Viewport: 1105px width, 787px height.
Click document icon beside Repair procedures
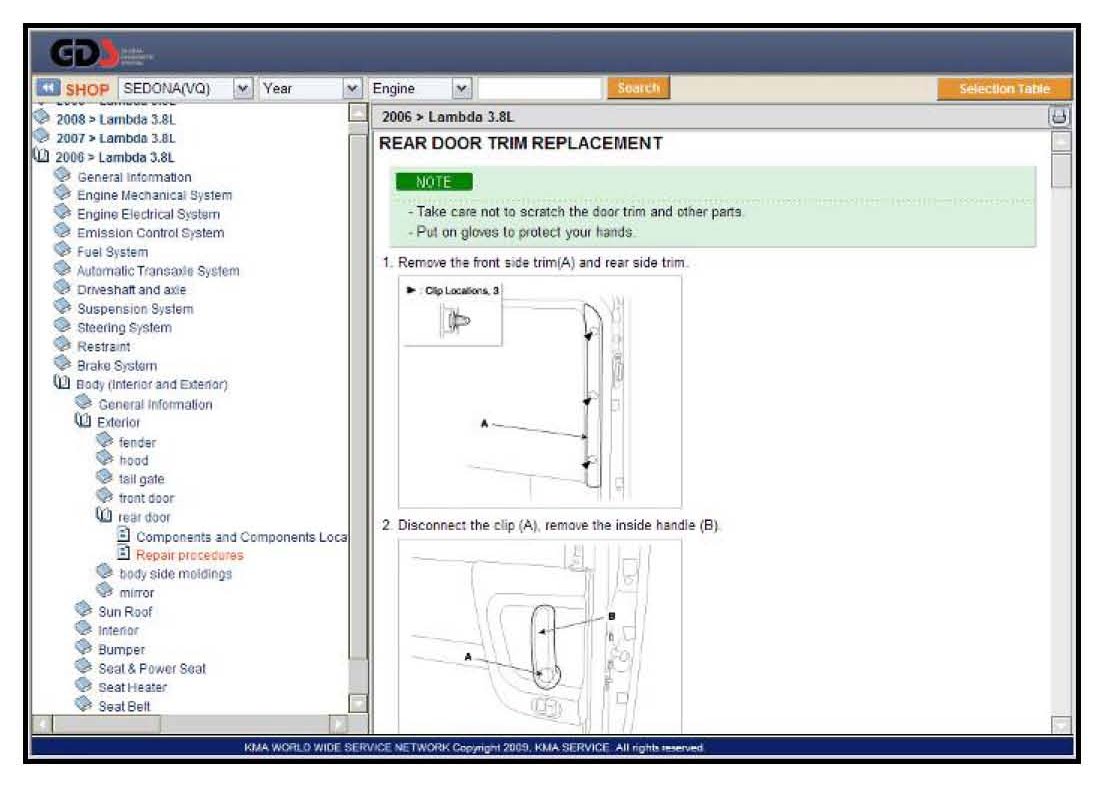click(x=124, y=554)
